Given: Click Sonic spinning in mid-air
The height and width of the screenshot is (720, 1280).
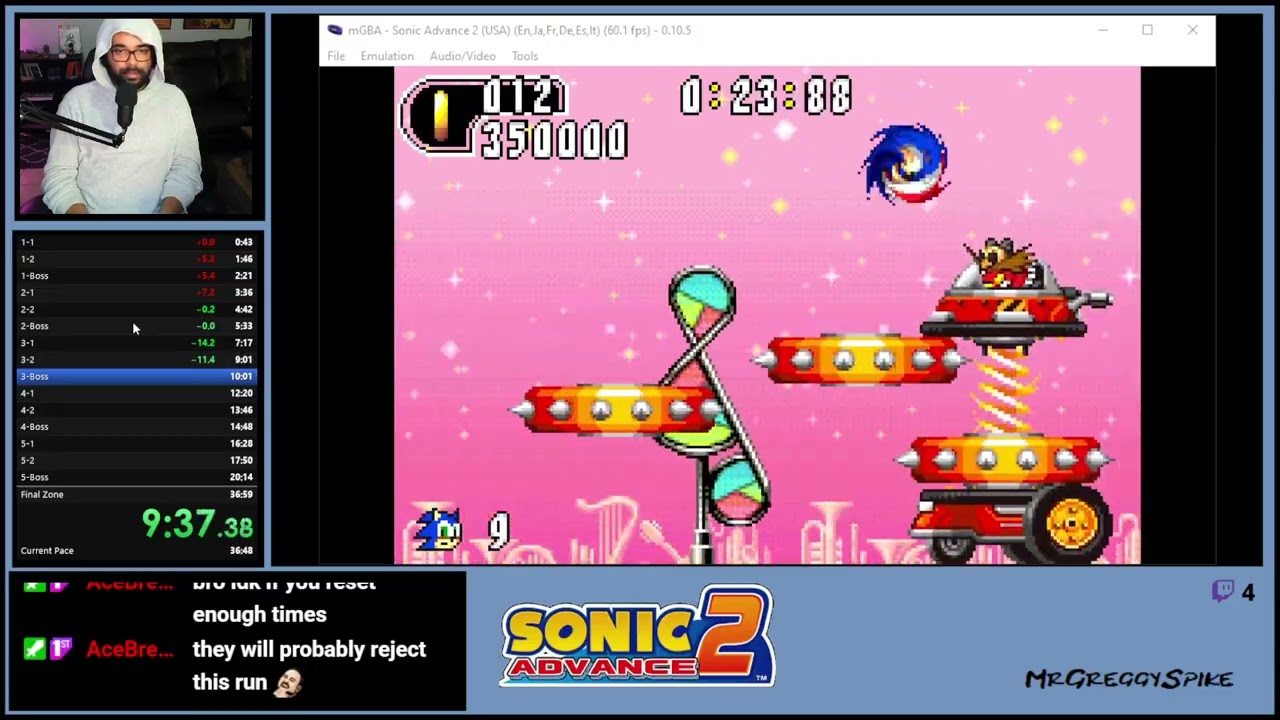Looking at the screenshot, I should pyautogui.click(x=906, y=164).
